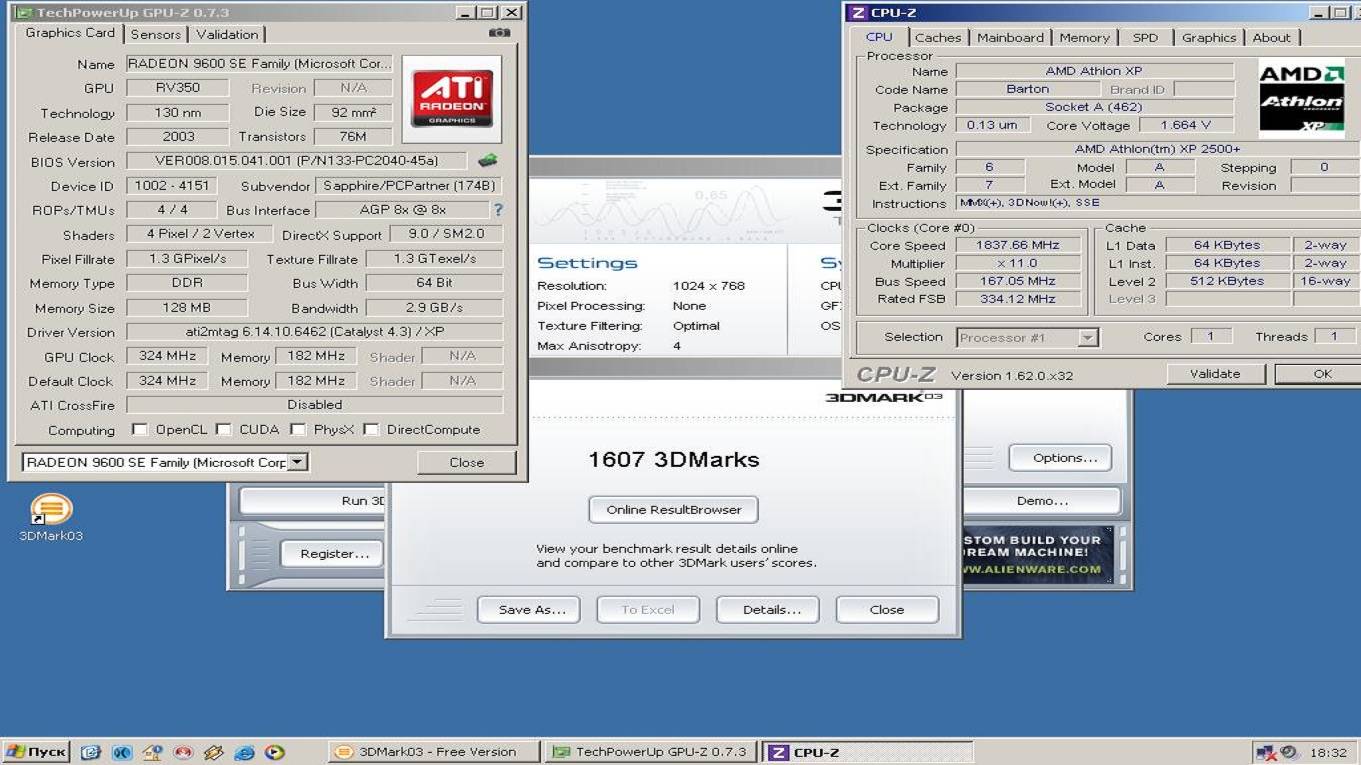1361x765 pixels.
Task: Click the Code Name field Barton
Action: coord(1027,89)
